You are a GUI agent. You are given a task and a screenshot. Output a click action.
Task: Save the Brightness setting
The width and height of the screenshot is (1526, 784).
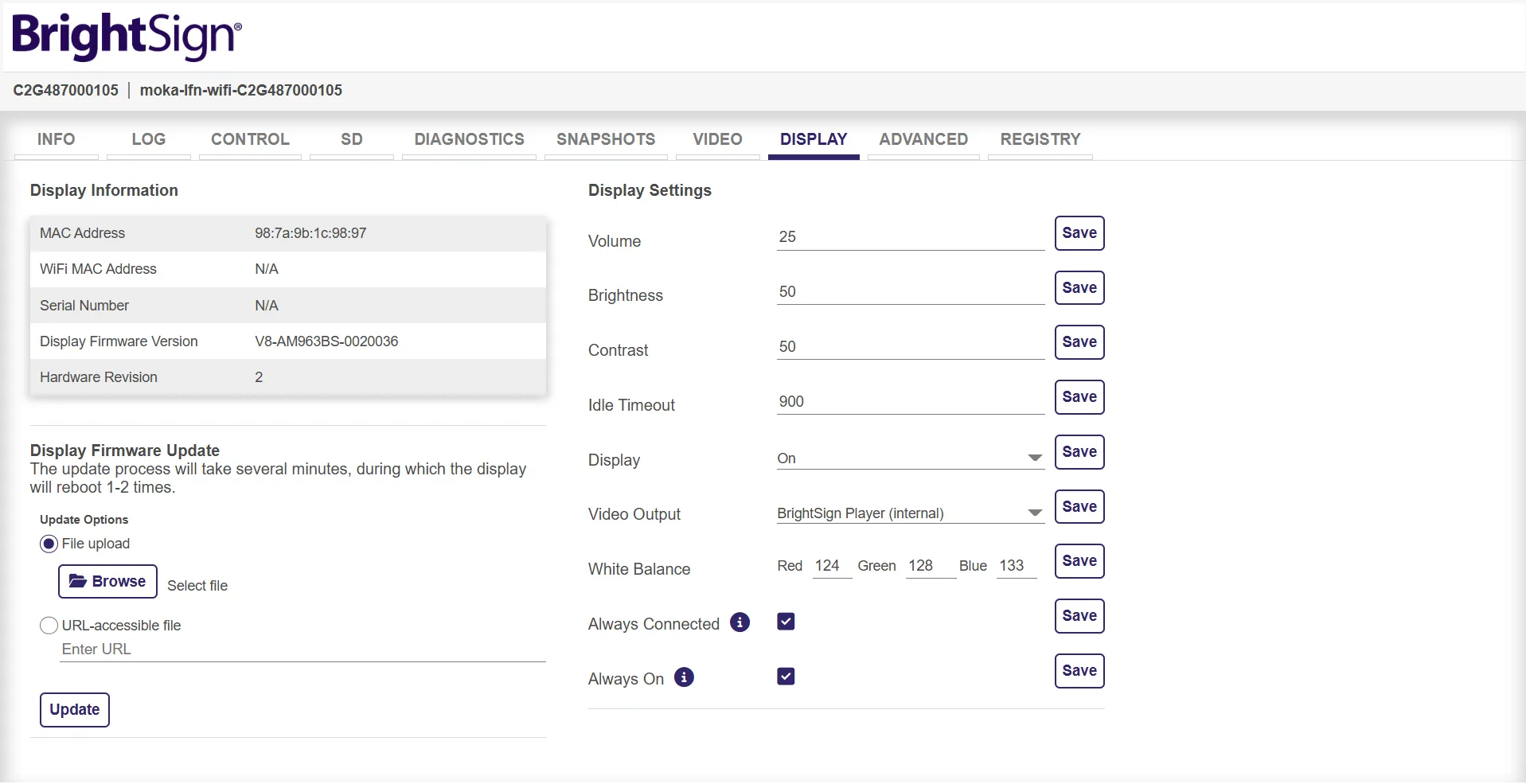(1079, 288)
